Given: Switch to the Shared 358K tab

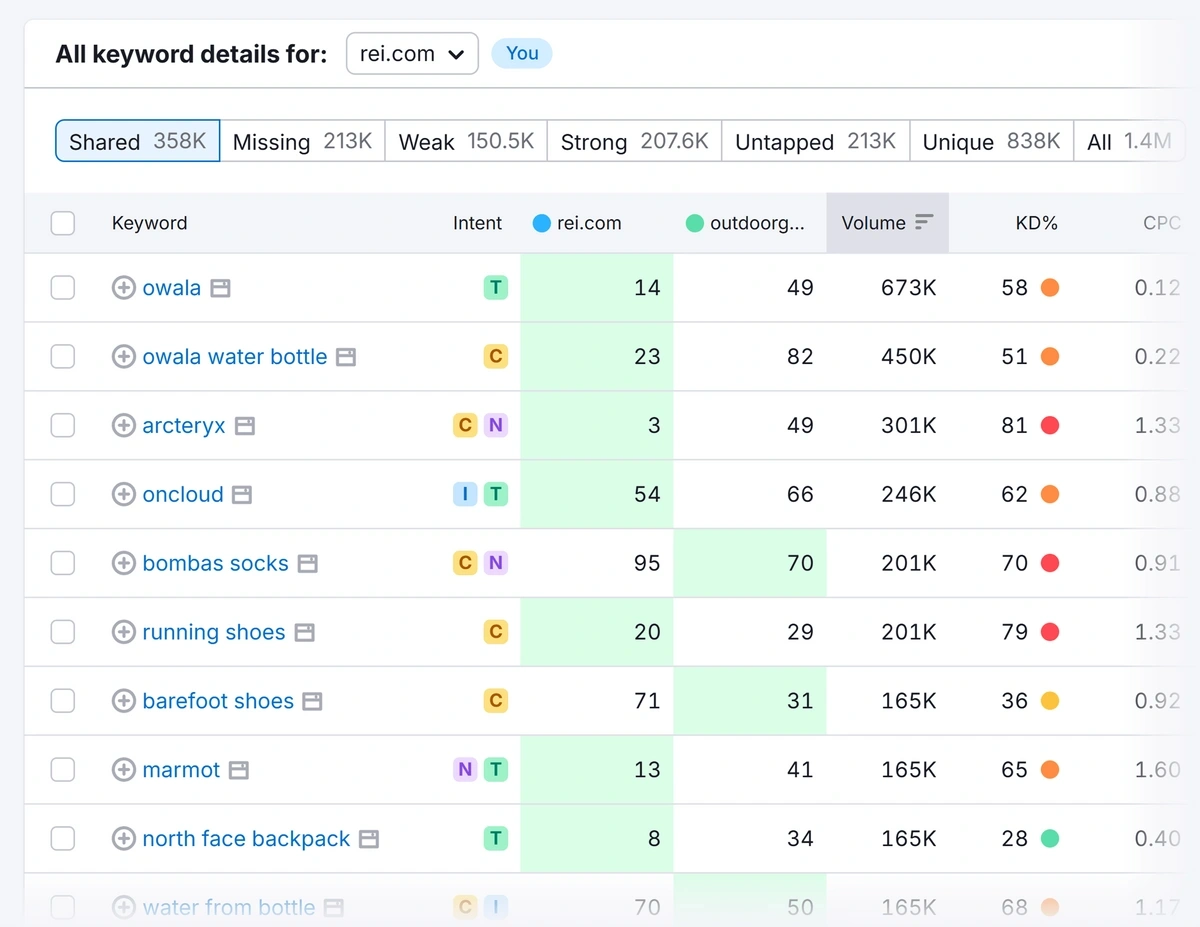Looking at the screenshot, I should 138,141.
